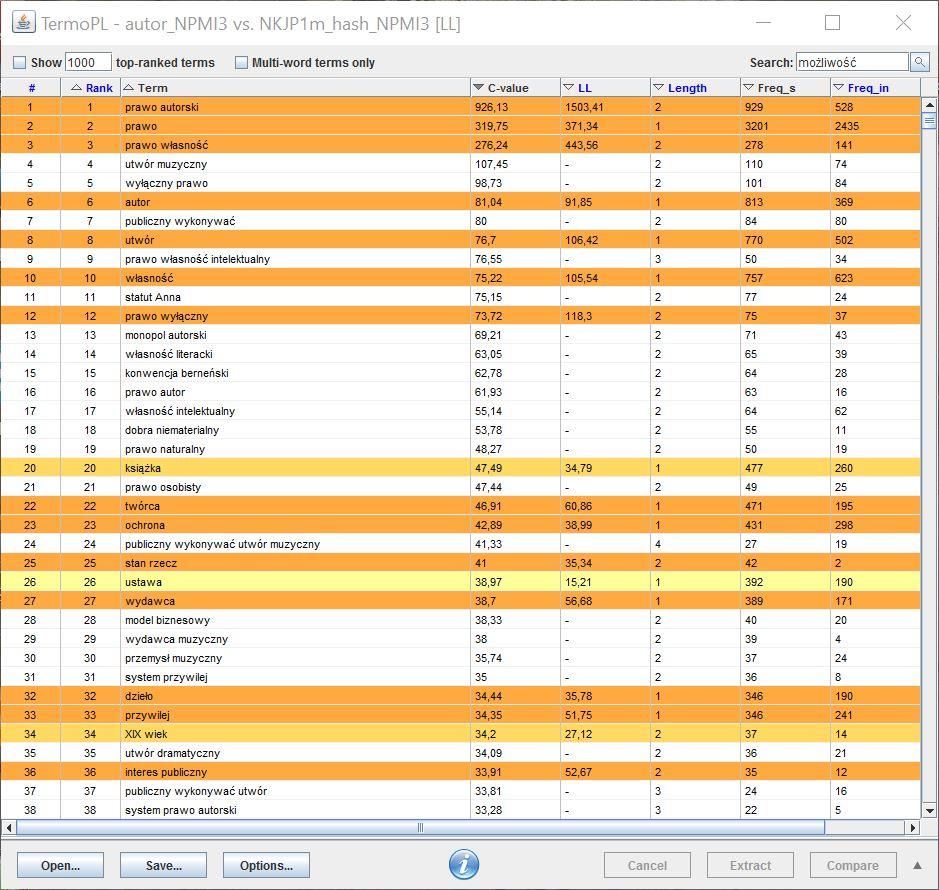
Task: Click the horizontal scrollbar right arrow
Action: click(x=913, y=828)
